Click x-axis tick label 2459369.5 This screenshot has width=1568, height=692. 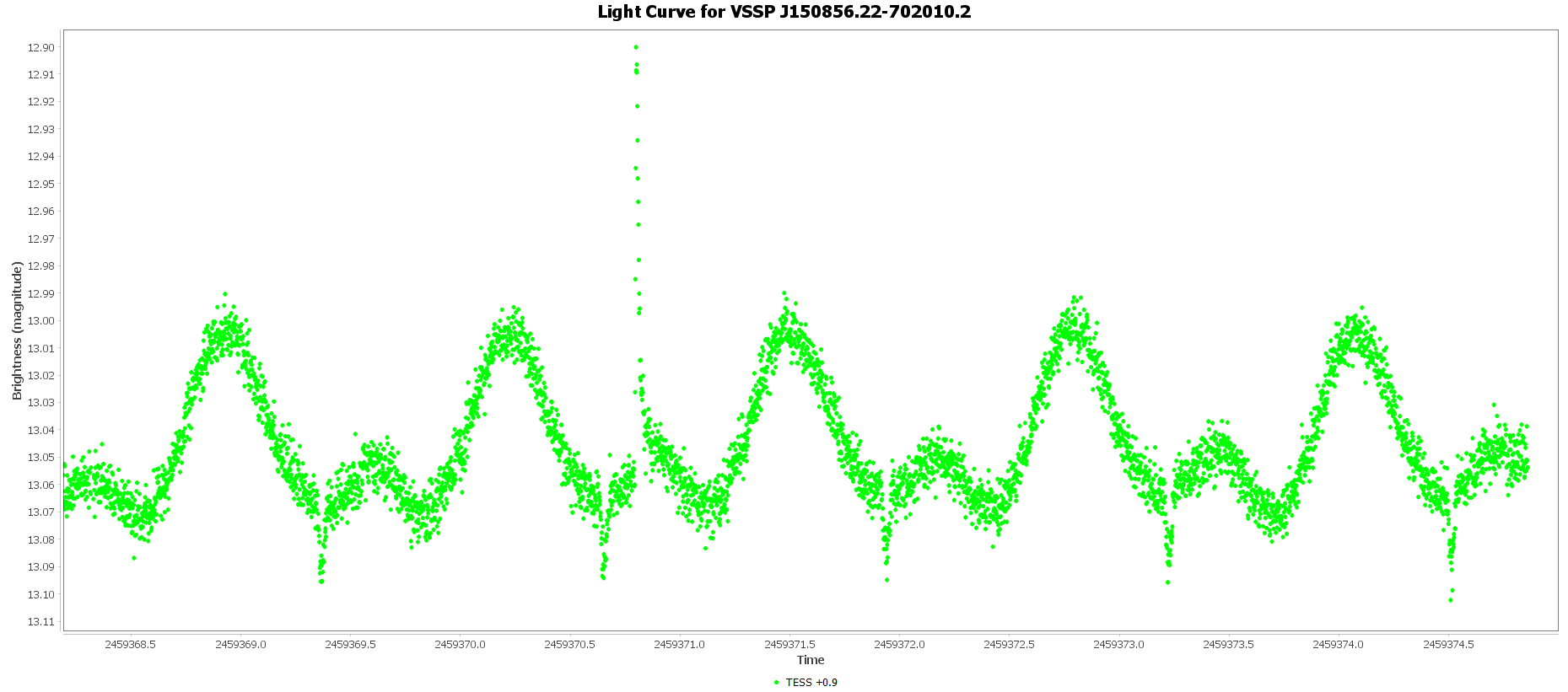click(350, 644)
